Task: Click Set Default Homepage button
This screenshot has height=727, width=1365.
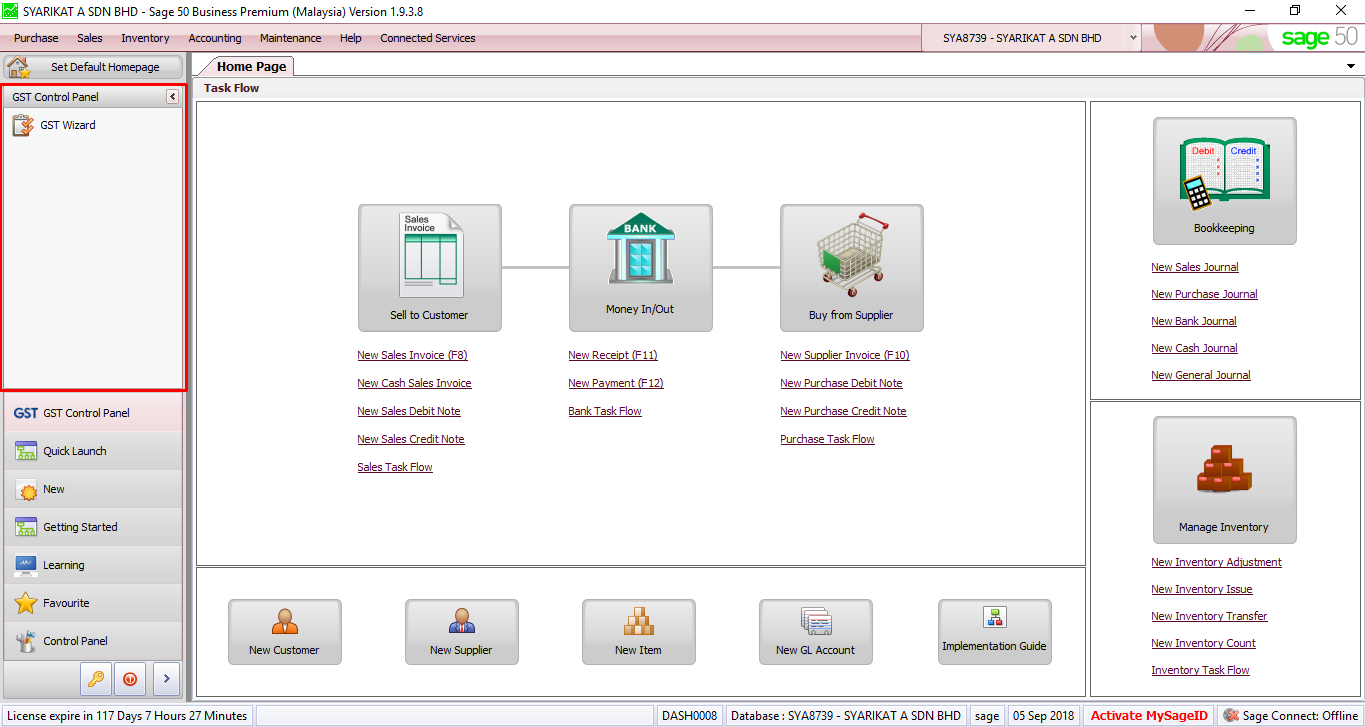Action: tap(94, 67)
